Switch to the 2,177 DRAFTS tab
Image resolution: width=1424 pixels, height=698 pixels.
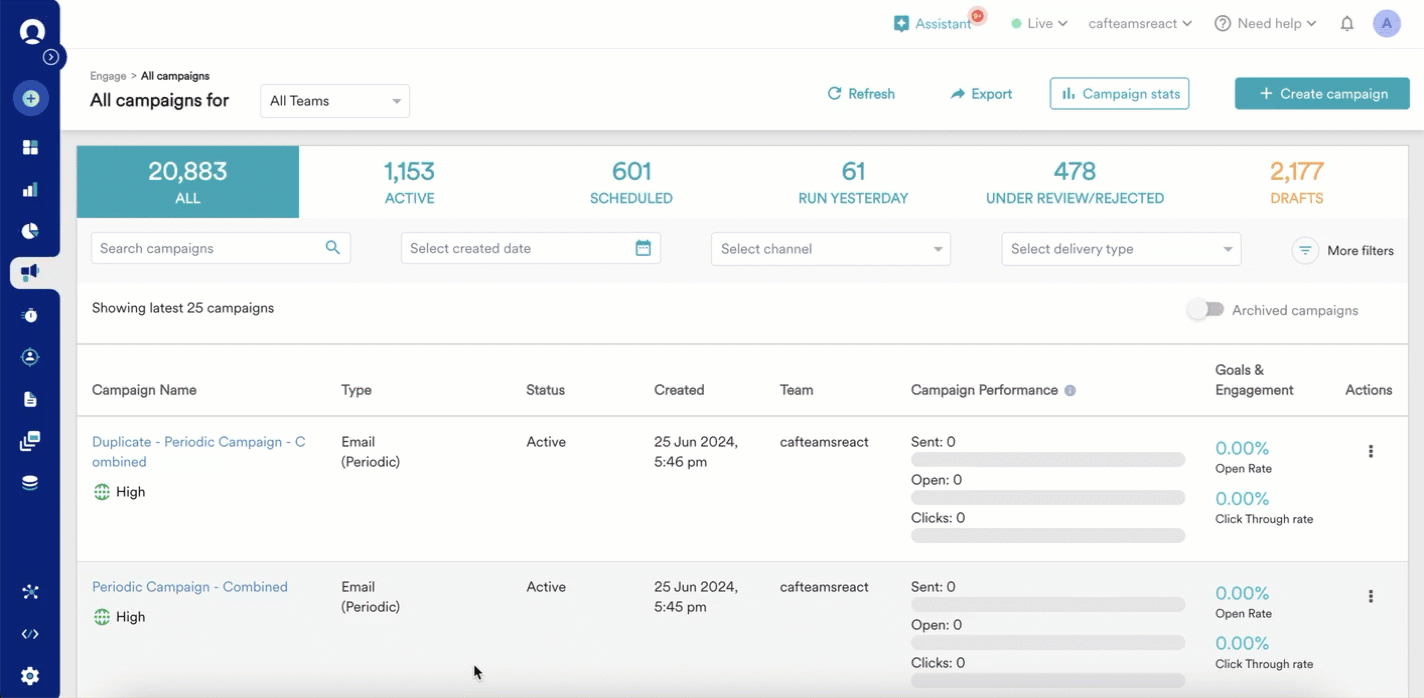[x=1297, y=182]
